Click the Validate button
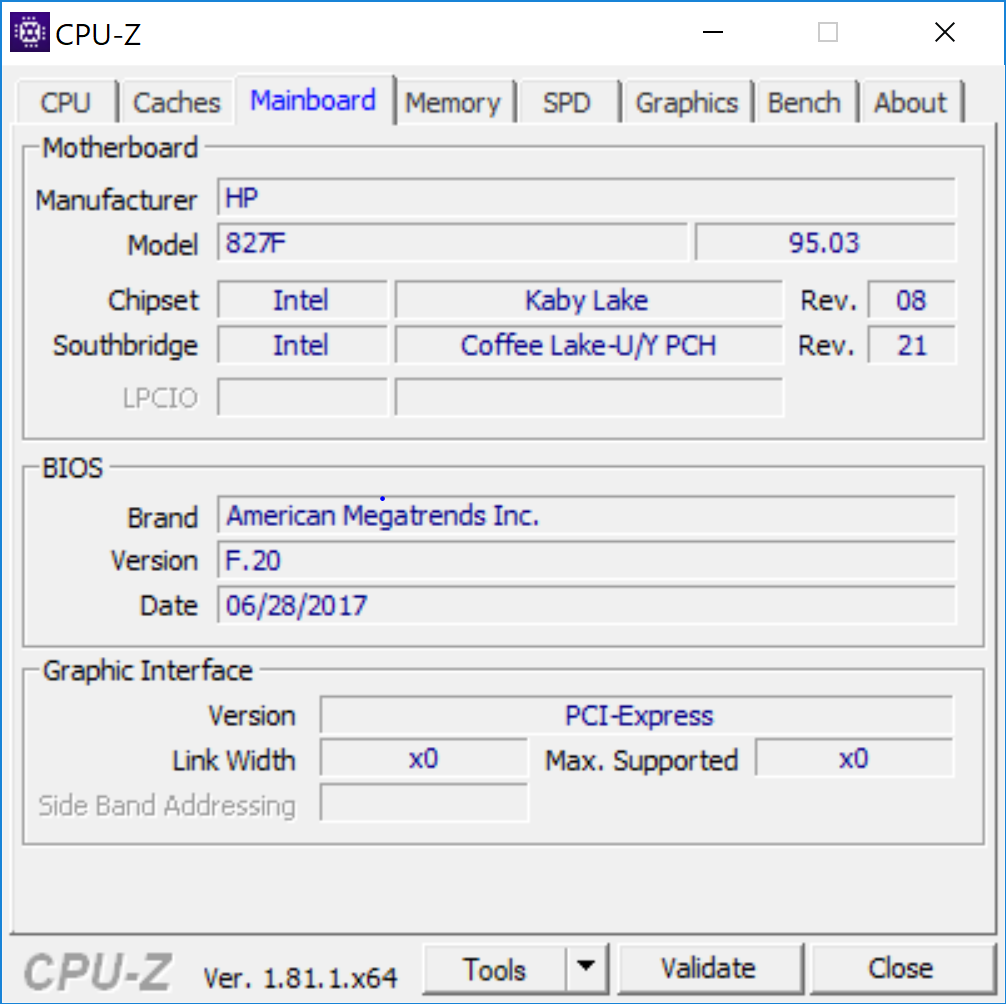This screenshot has height=1004, width=1006. point(709,969)
